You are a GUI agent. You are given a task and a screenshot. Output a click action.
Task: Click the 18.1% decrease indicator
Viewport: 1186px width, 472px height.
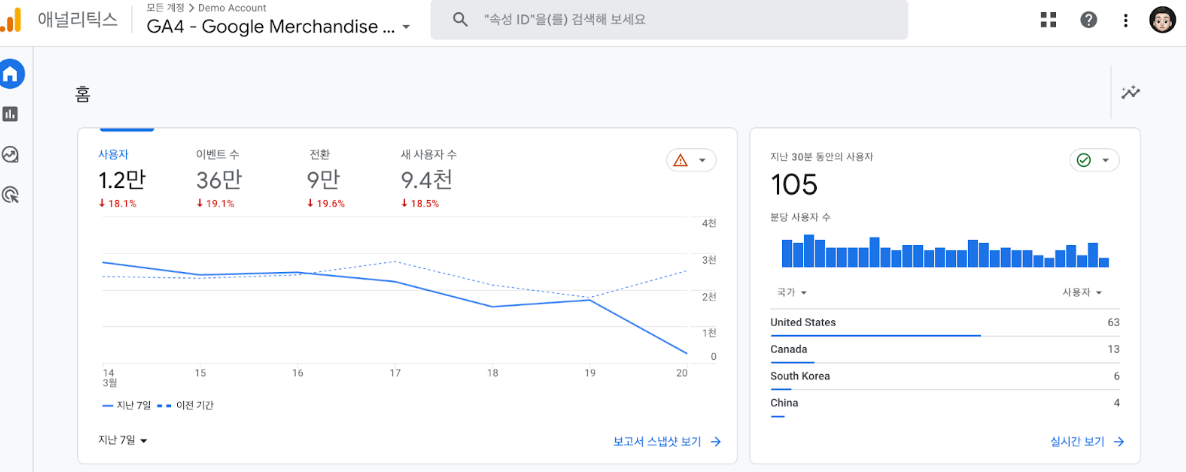(117, 203)
